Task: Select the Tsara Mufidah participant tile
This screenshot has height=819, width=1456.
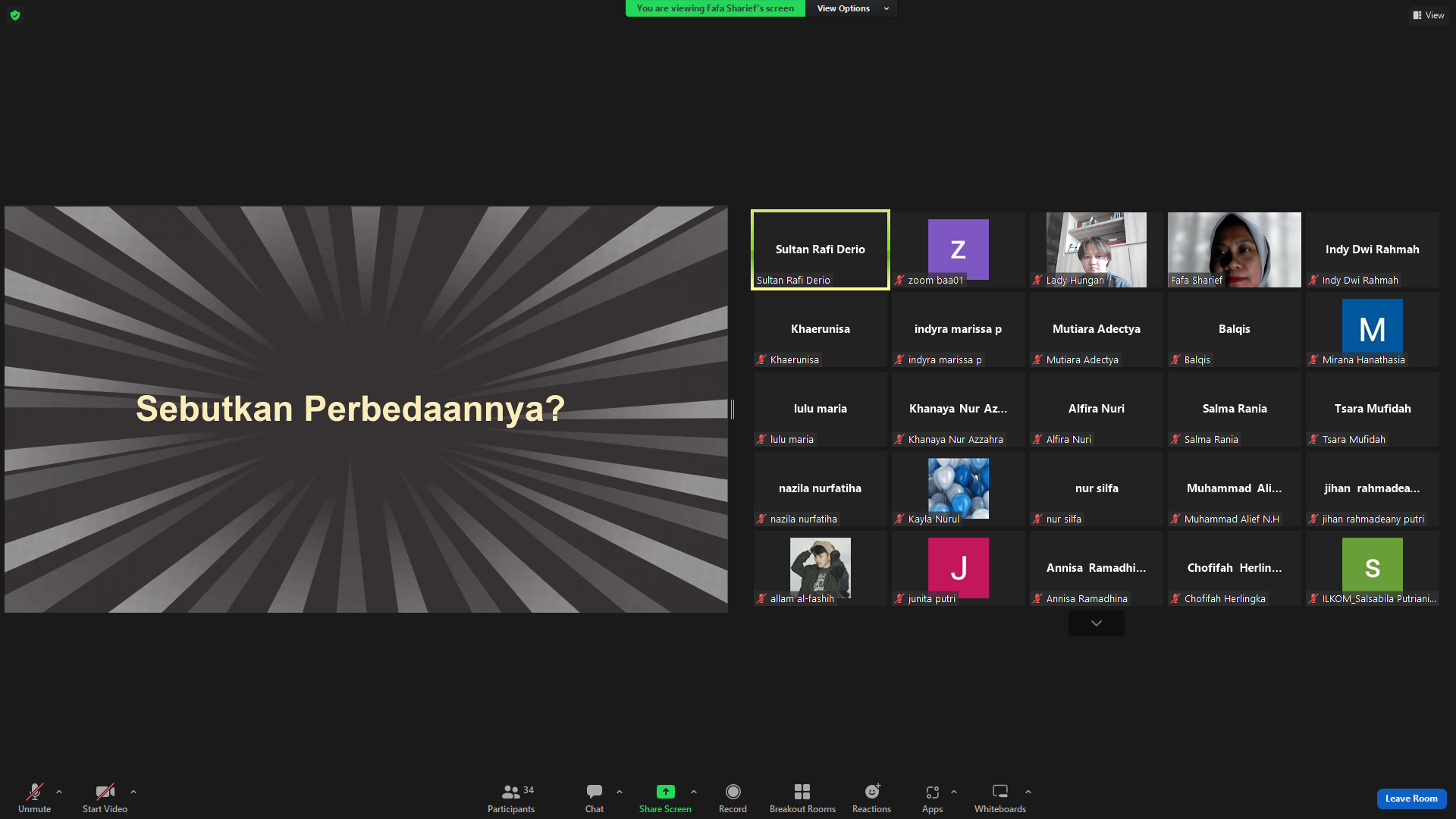Action: click(1373, 409)
